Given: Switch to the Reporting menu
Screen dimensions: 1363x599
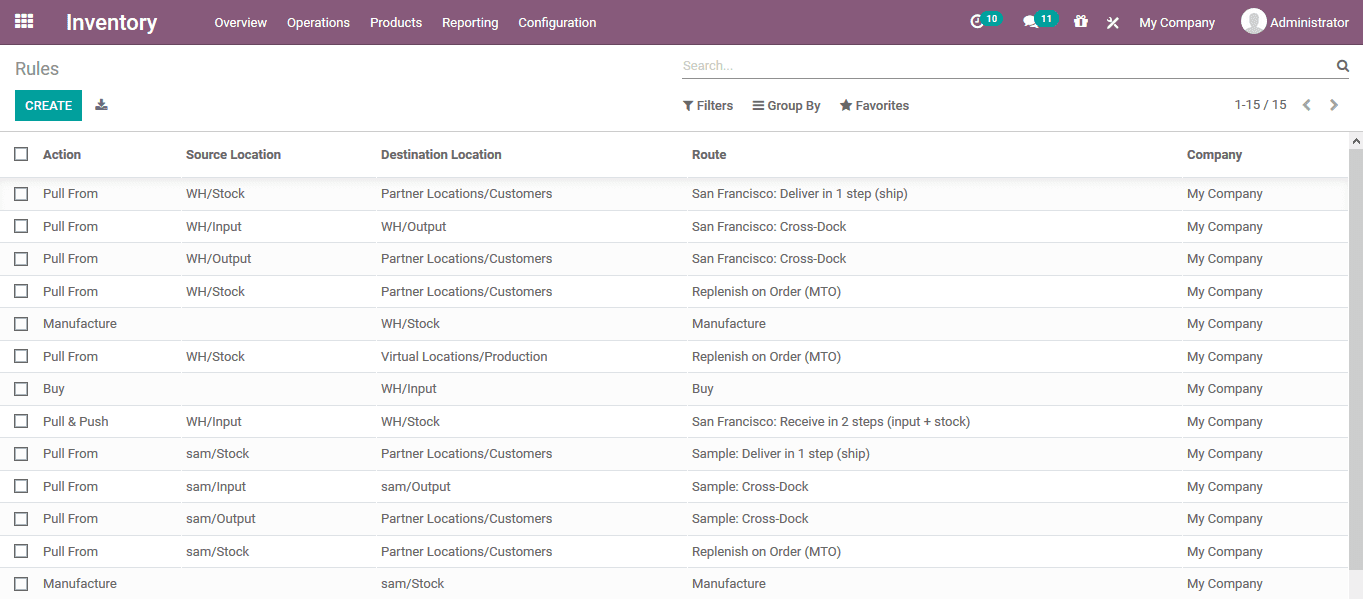Looking at the screenshot, I should (x=470, y=22).
